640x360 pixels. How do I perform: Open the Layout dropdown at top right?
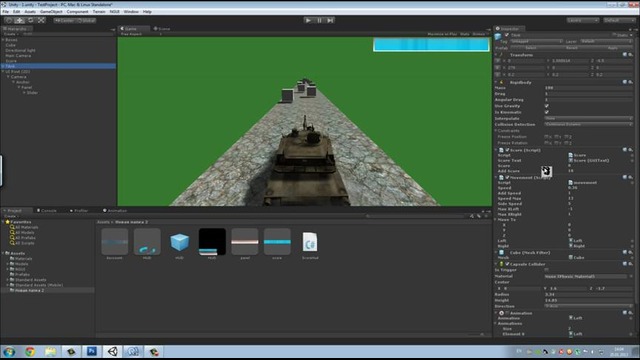coord(619,20)
